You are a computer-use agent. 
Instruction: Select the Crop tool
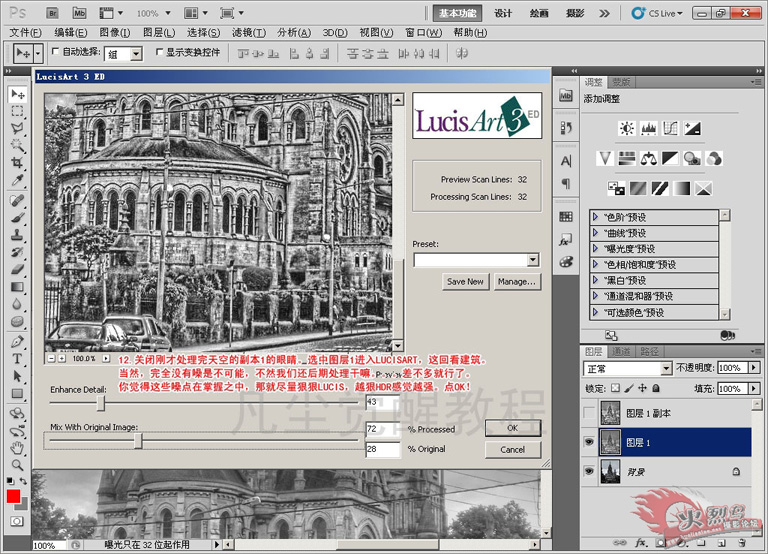click(x=18, y=163)
